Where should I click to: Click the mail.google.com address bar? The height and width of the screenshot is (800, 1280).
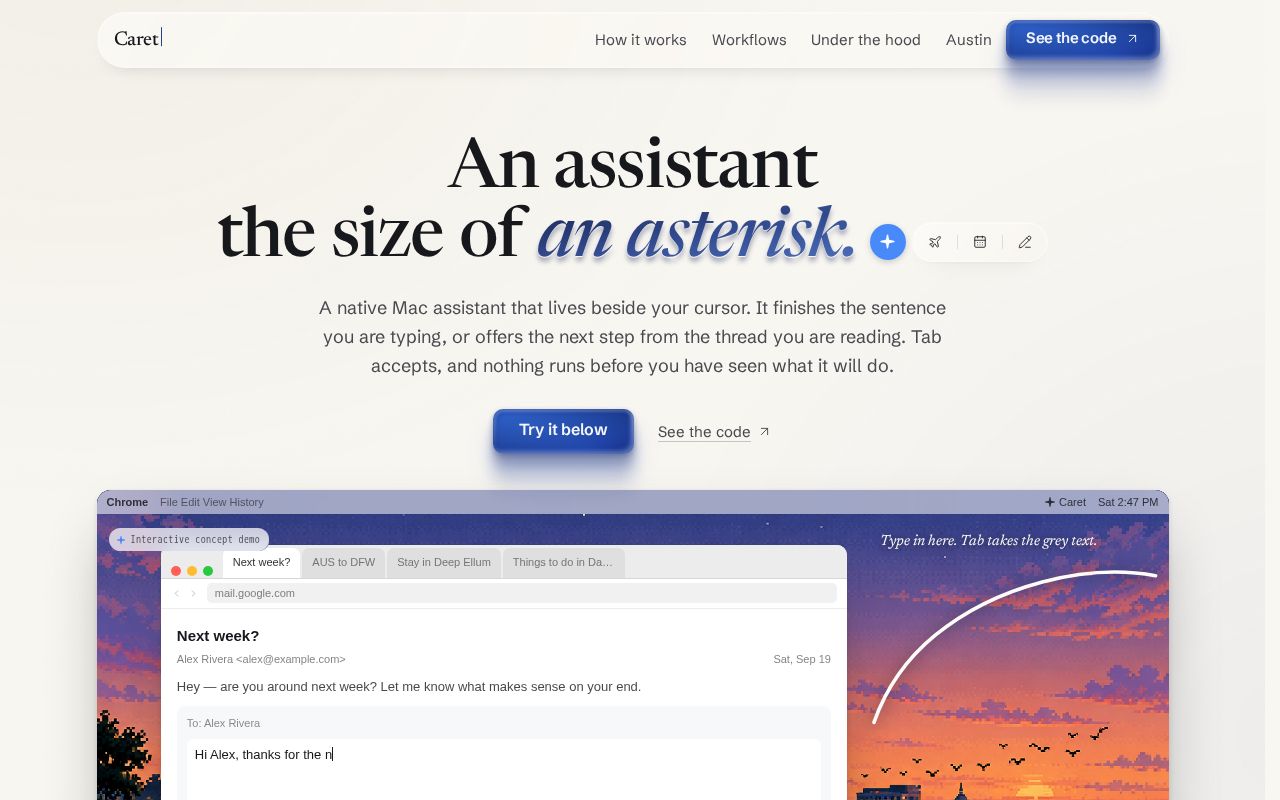[521, 593]
